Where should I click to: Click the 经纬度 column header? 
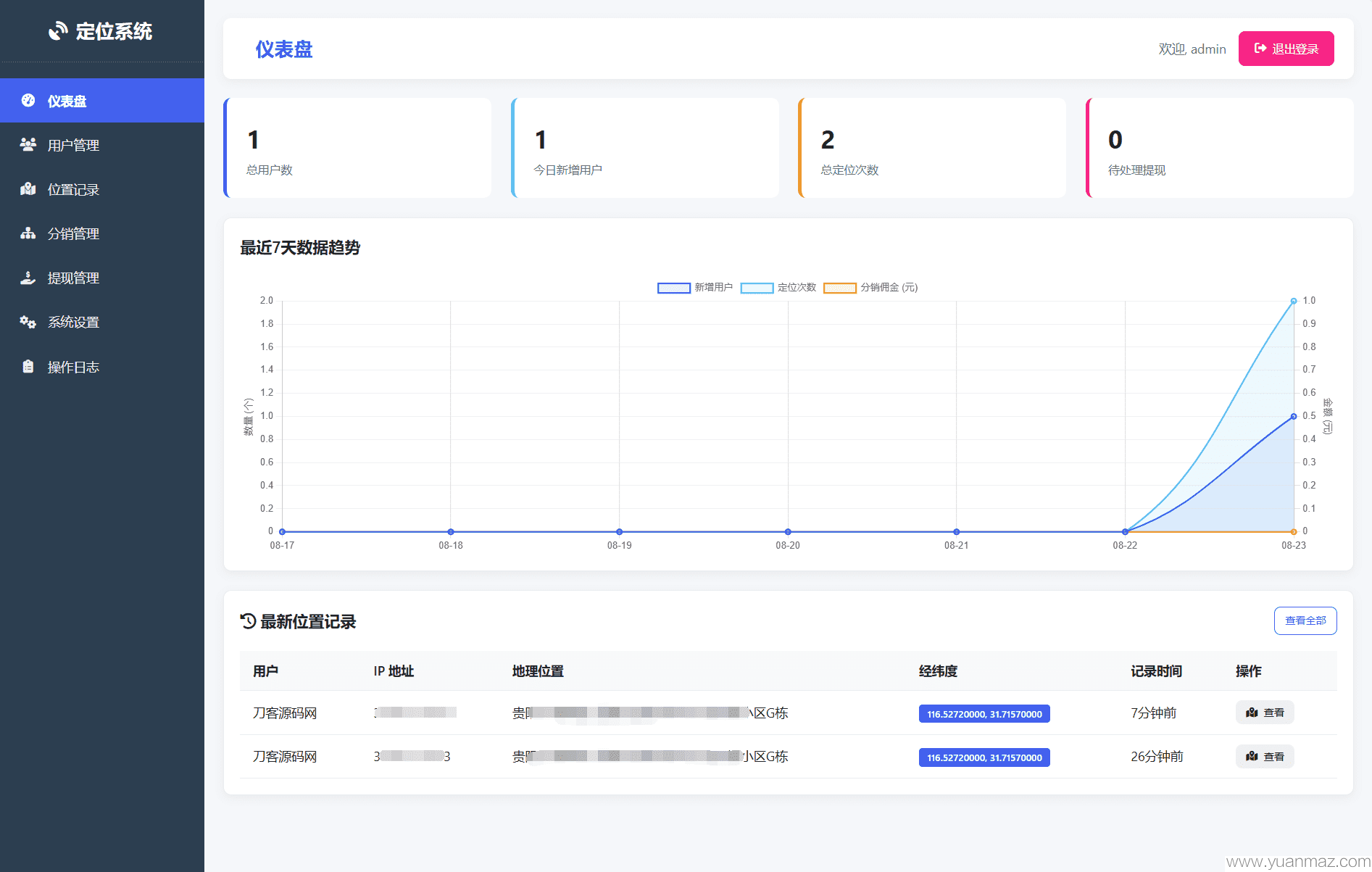[938, 671]
